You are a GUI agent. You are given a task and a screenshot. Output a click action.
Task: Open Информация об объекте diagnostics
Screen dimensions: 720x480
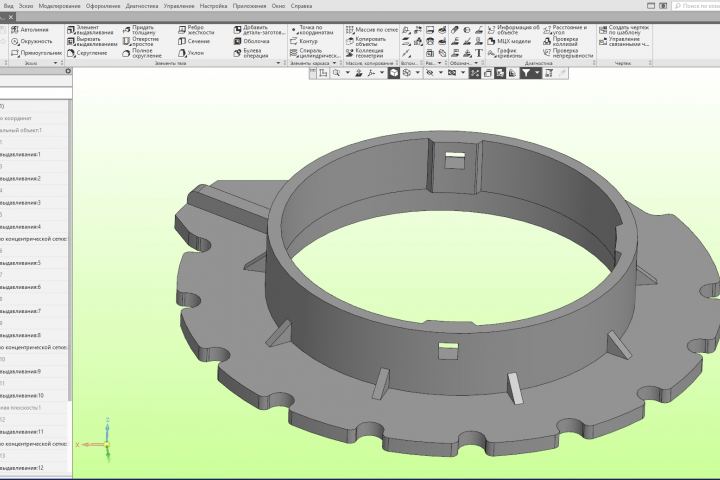click(513, 30)
